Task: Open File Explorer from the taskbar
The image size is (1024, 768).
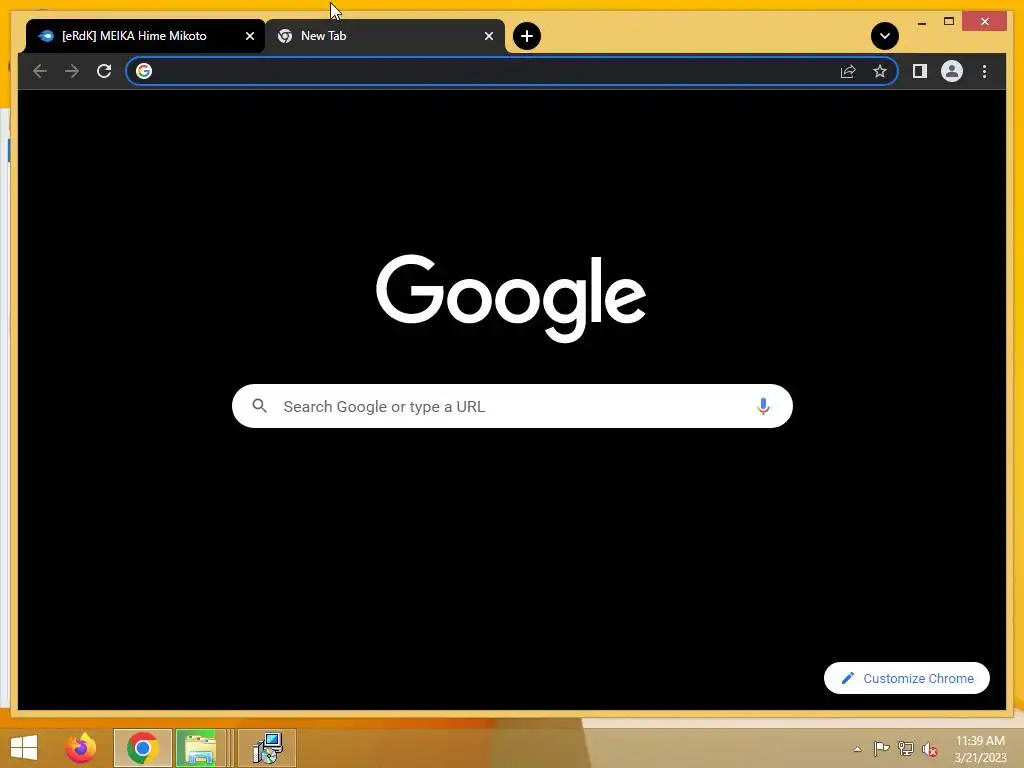Action: 200,748
